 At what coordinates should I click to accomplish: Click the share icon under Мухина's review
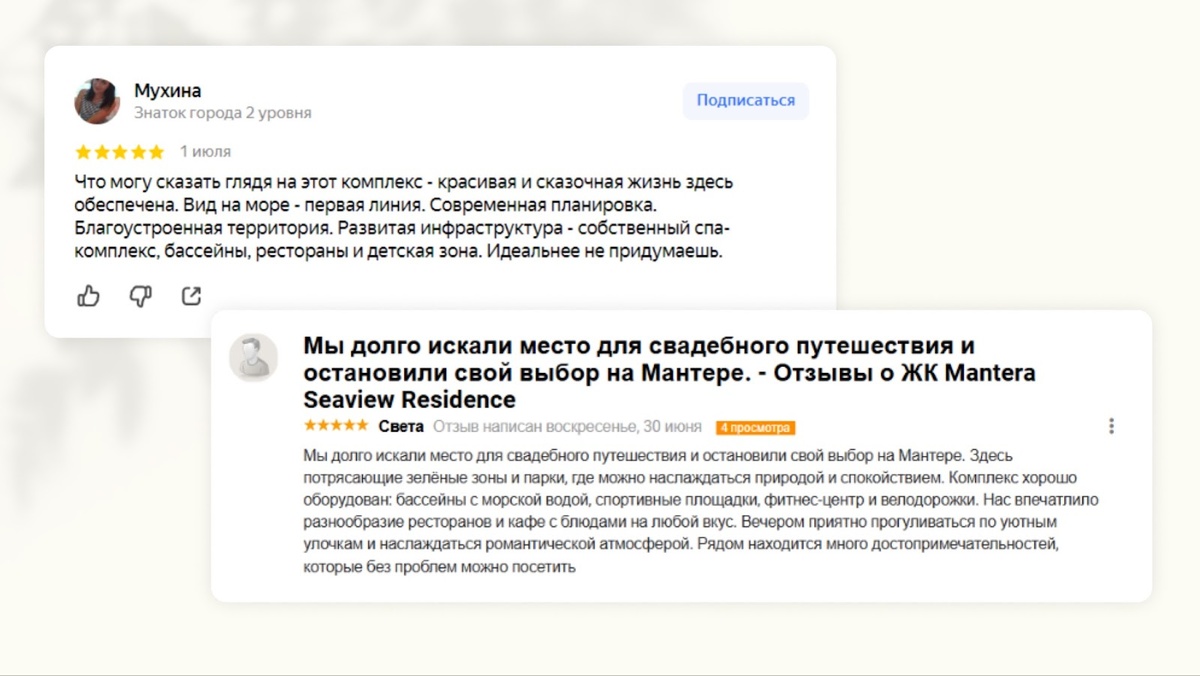pos(191,296)
